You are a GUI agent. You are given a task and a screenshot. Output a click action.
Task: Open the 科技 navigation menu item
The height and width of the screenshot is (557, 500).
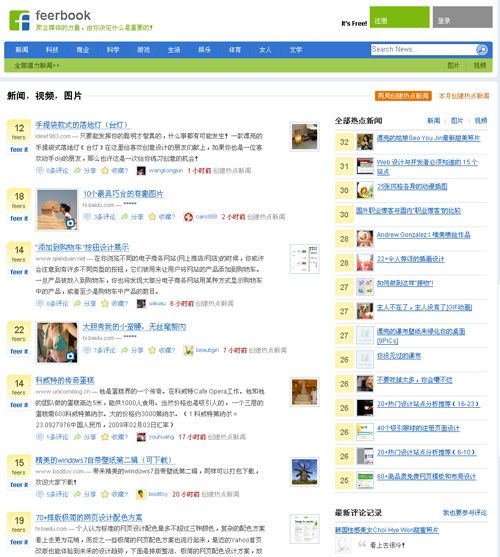coord(52,50)
